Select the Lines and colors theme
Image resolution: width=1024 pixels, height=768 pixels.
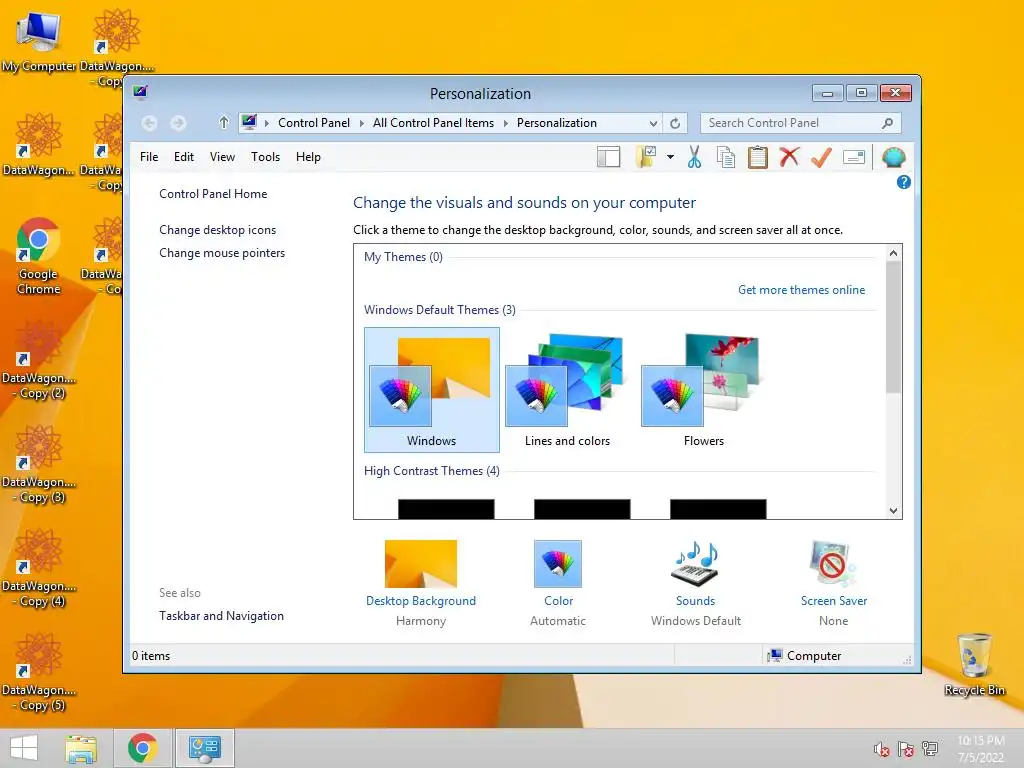point(568,390)
